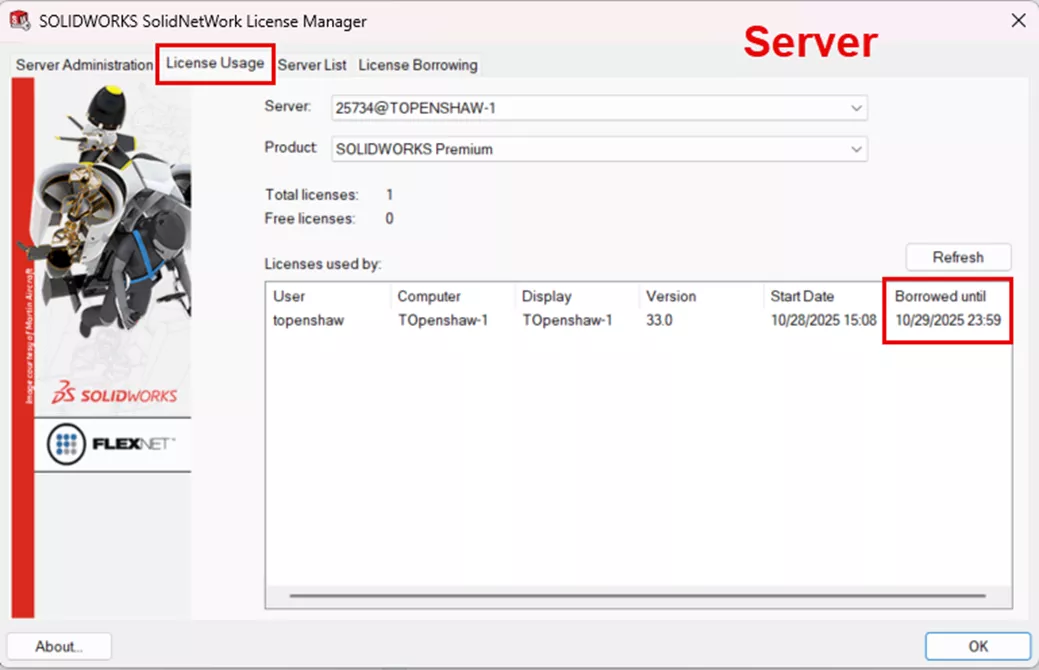Click the SolidNetWork License Manager title bar icon

click(17, 20)
